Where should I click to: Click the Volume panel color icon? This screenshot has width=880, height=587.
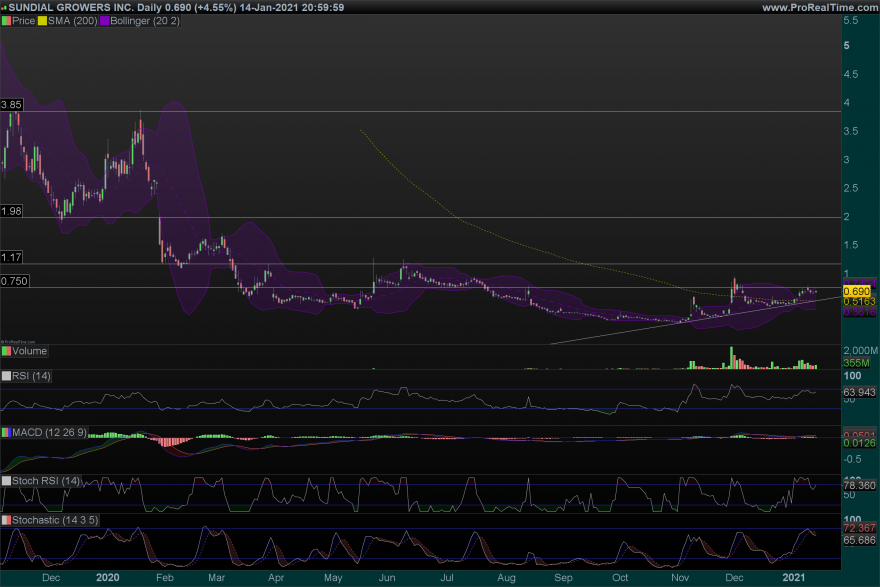6,351
